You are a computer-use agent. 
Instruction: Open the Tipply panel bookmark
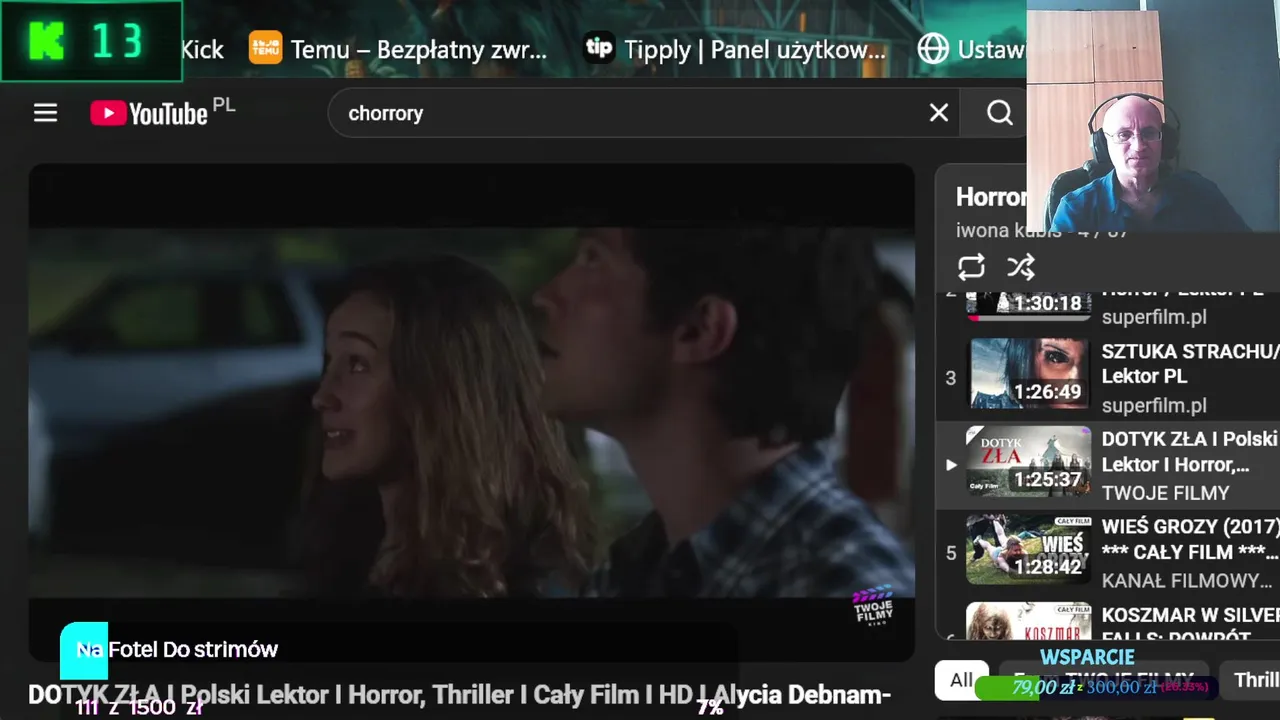pyautogui.click(x=735, y=49)
